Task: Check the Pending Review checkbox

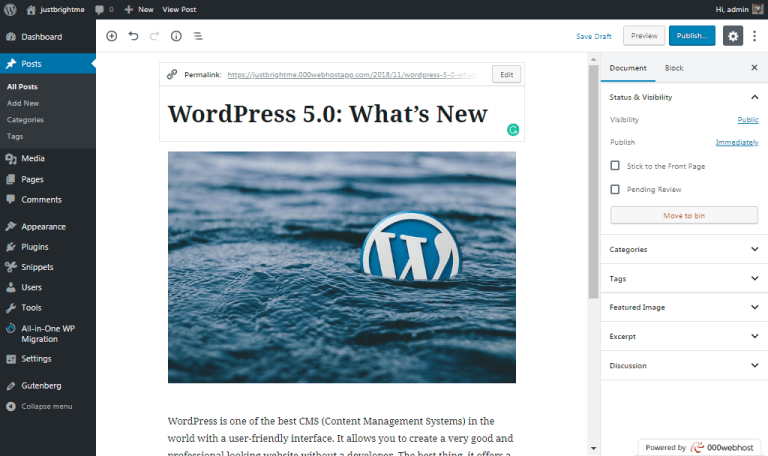Action: [615, 189]
